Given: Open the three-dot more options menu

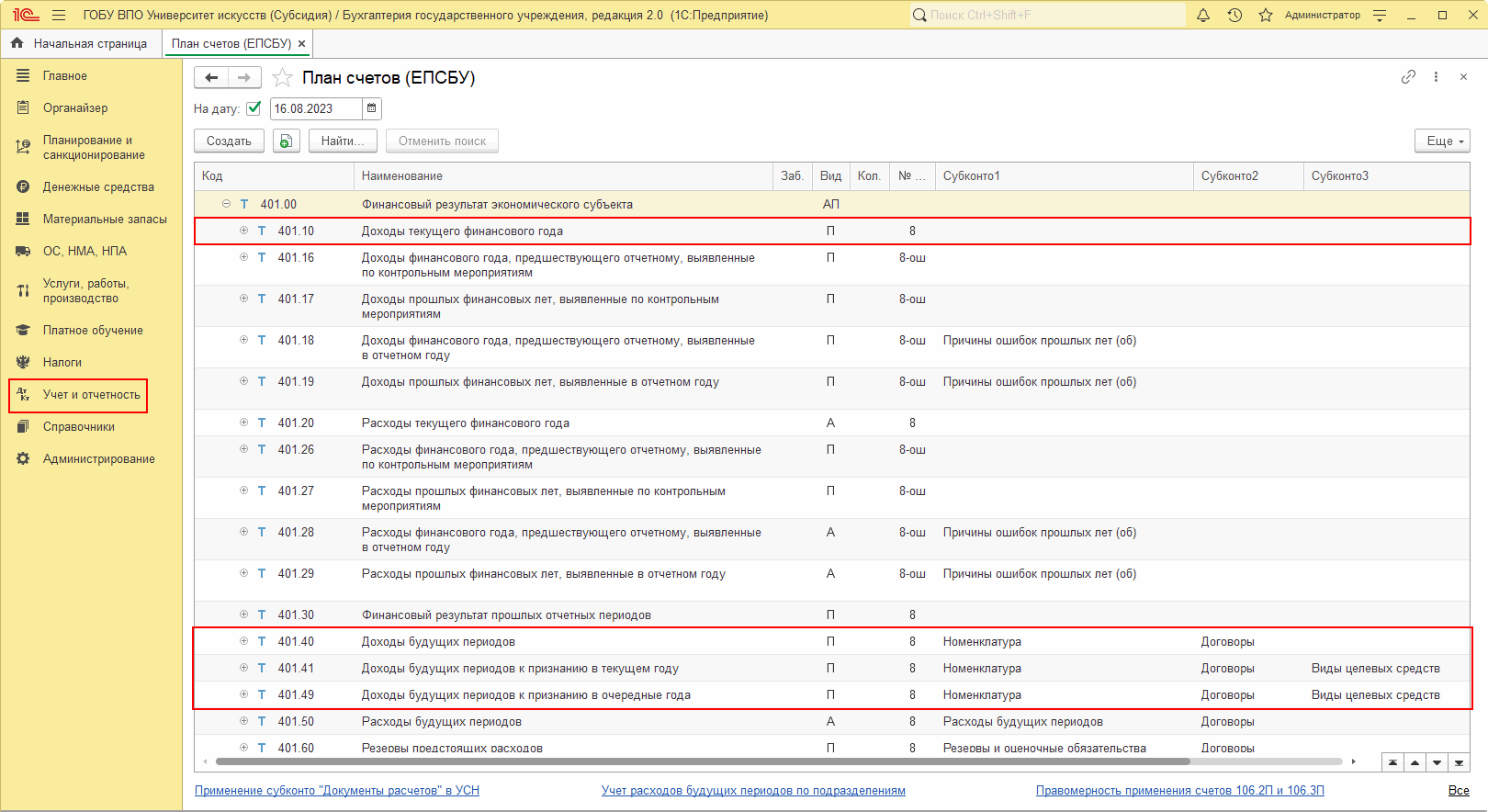Looking at the screenshot, I should tap(1436, 77).
